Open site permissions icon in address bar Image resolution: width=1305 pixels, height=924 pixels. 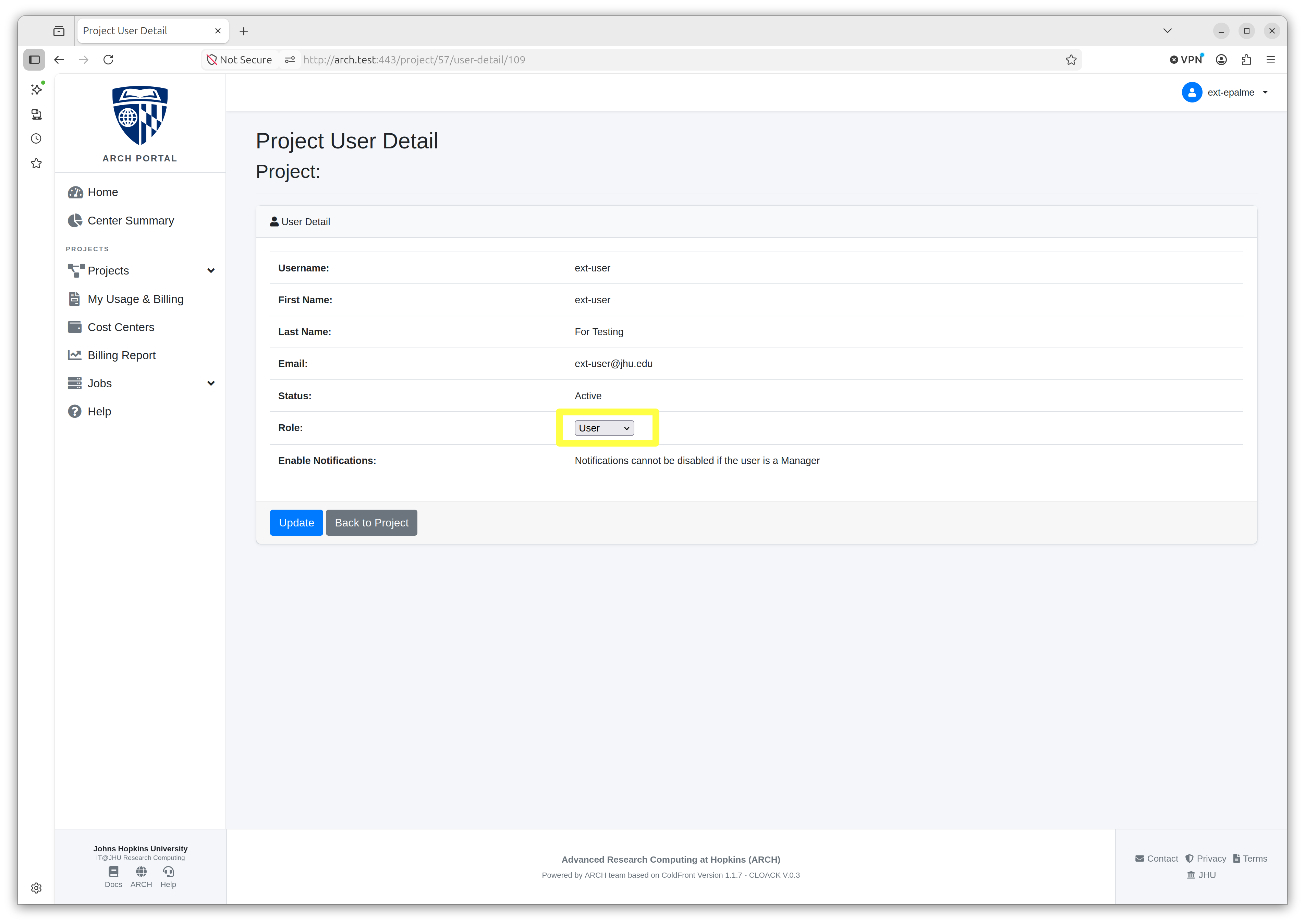(290, 60)
